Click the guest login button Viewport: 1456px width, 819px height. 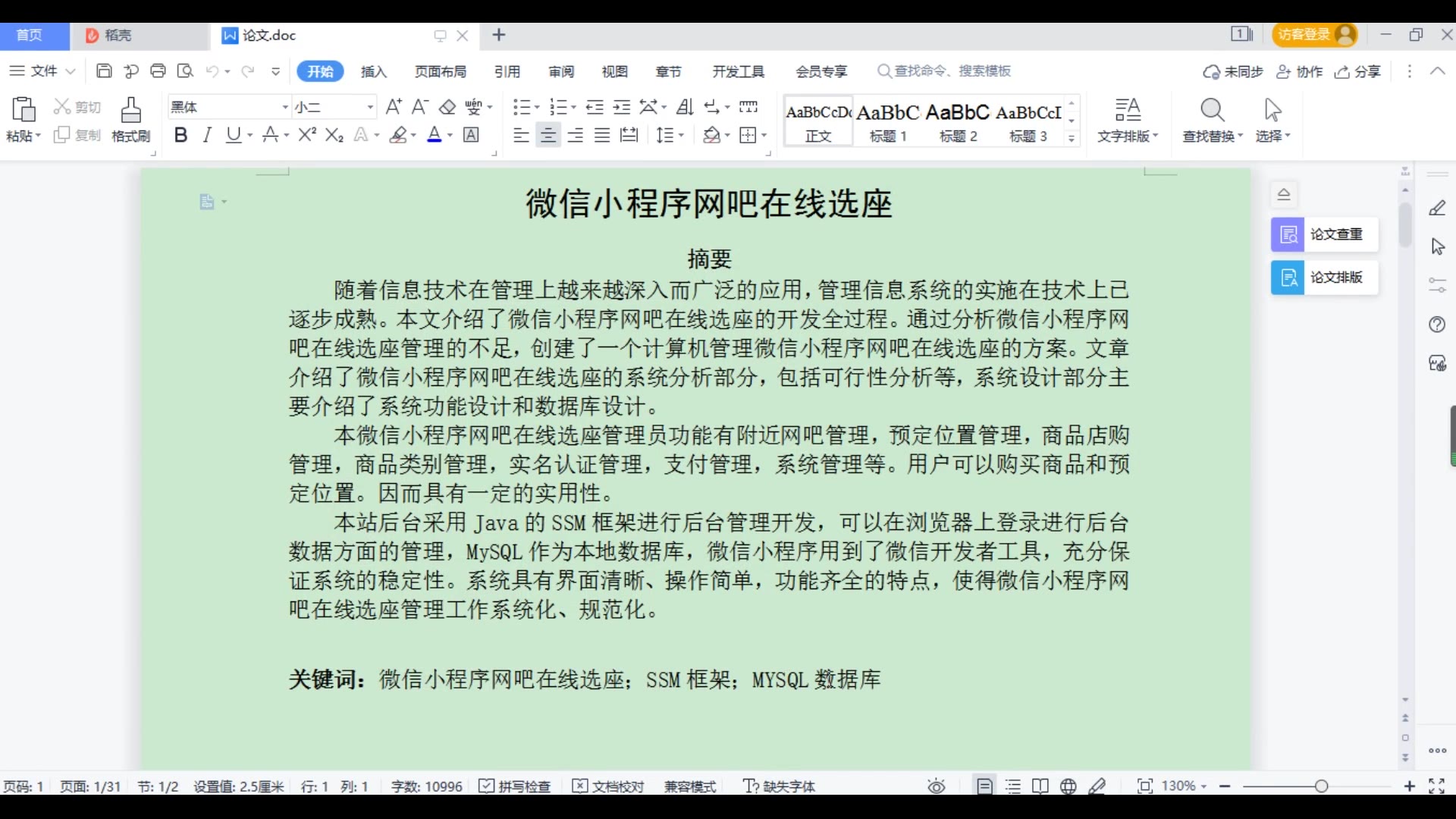click(x=1315, y=34)
